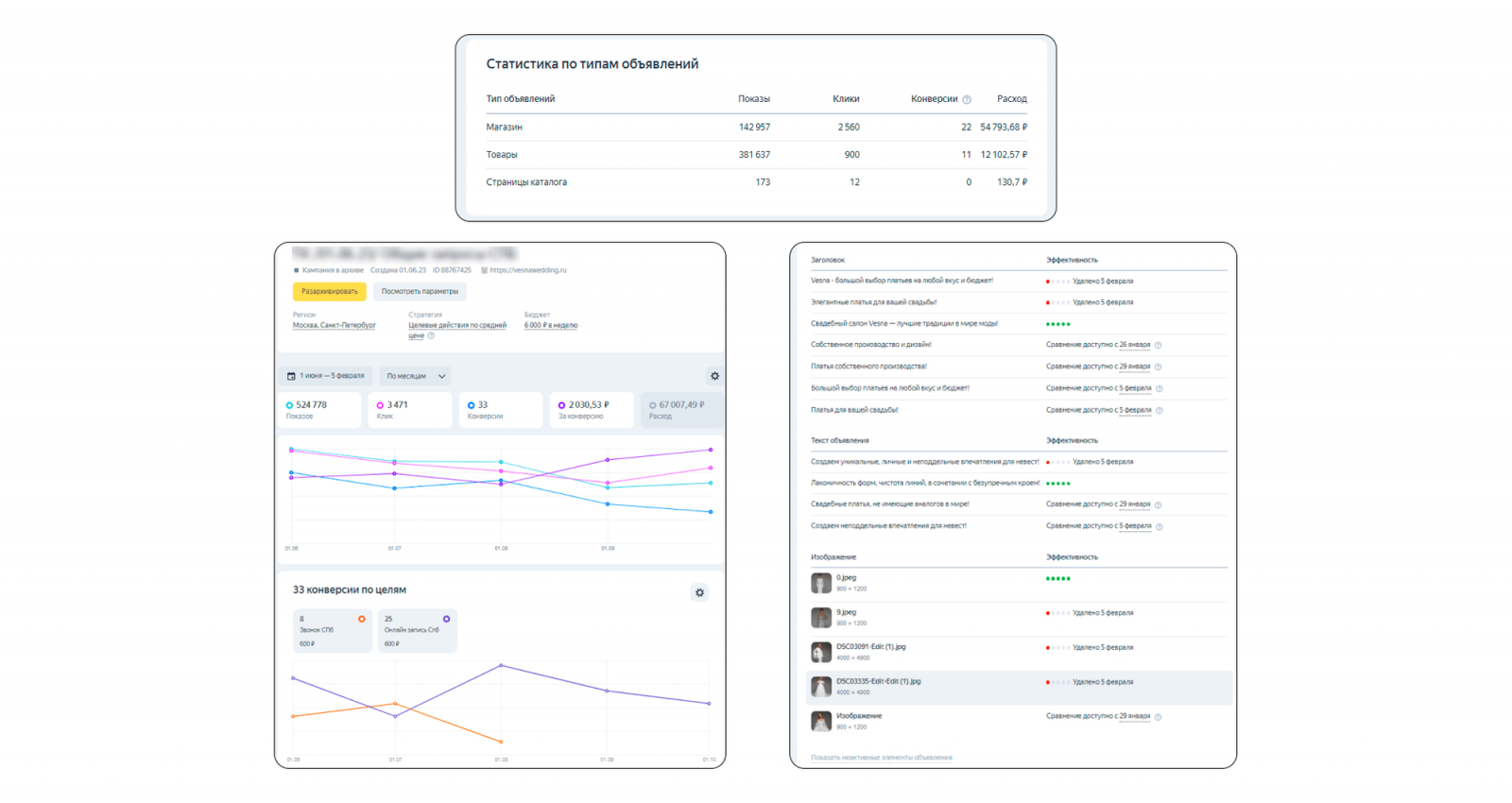Click the site favicon before vesnawedding.ru
This screenshot has height=803, width=1512.
[484, 270]
